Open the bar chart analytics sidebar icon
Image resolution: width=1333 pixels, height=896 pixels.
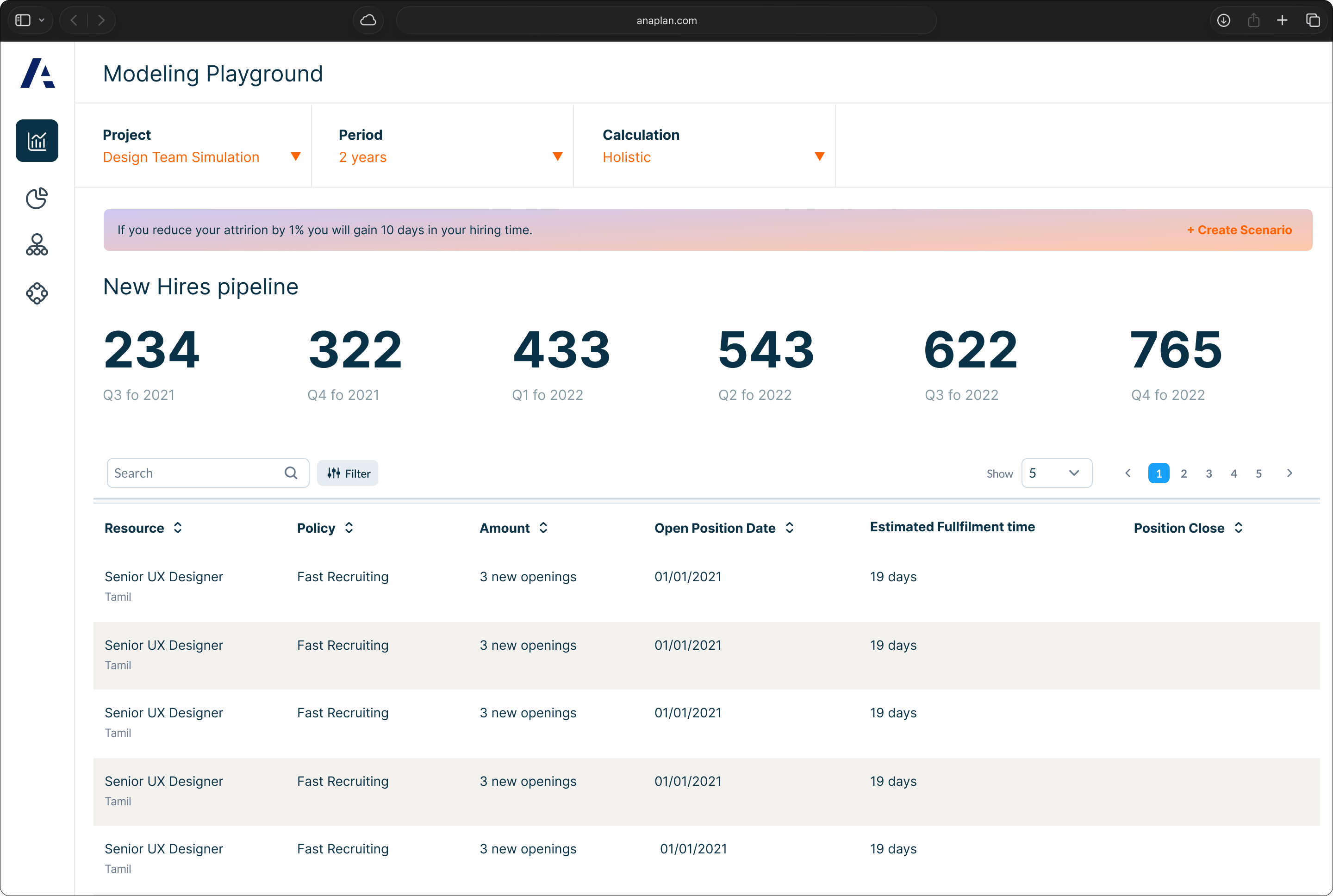[37, 141]
